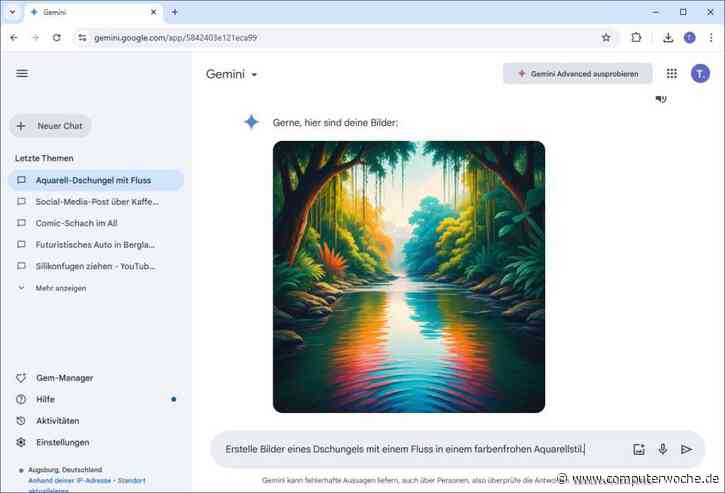Click the address bar URL
The image size is (725, 493).
coord(175,37)
